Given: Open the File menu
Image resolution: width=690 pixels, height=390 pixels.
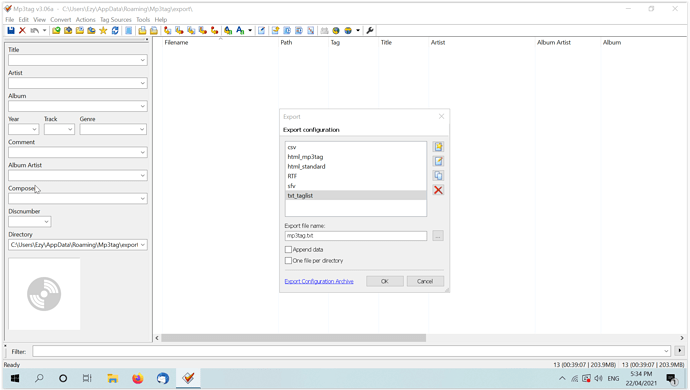Looking at the screenshot, I should click(x=10, y=20).
